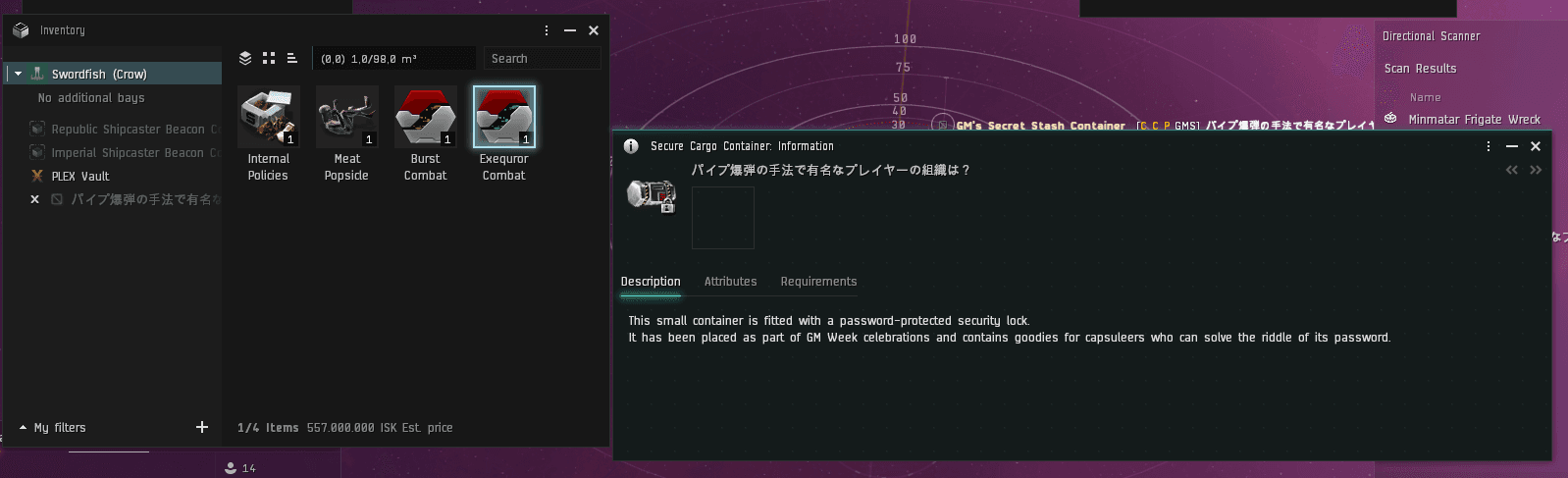Click GM's Secret Stash Container in space
The image size is (1568, 478).
(x=1040, y=126)
